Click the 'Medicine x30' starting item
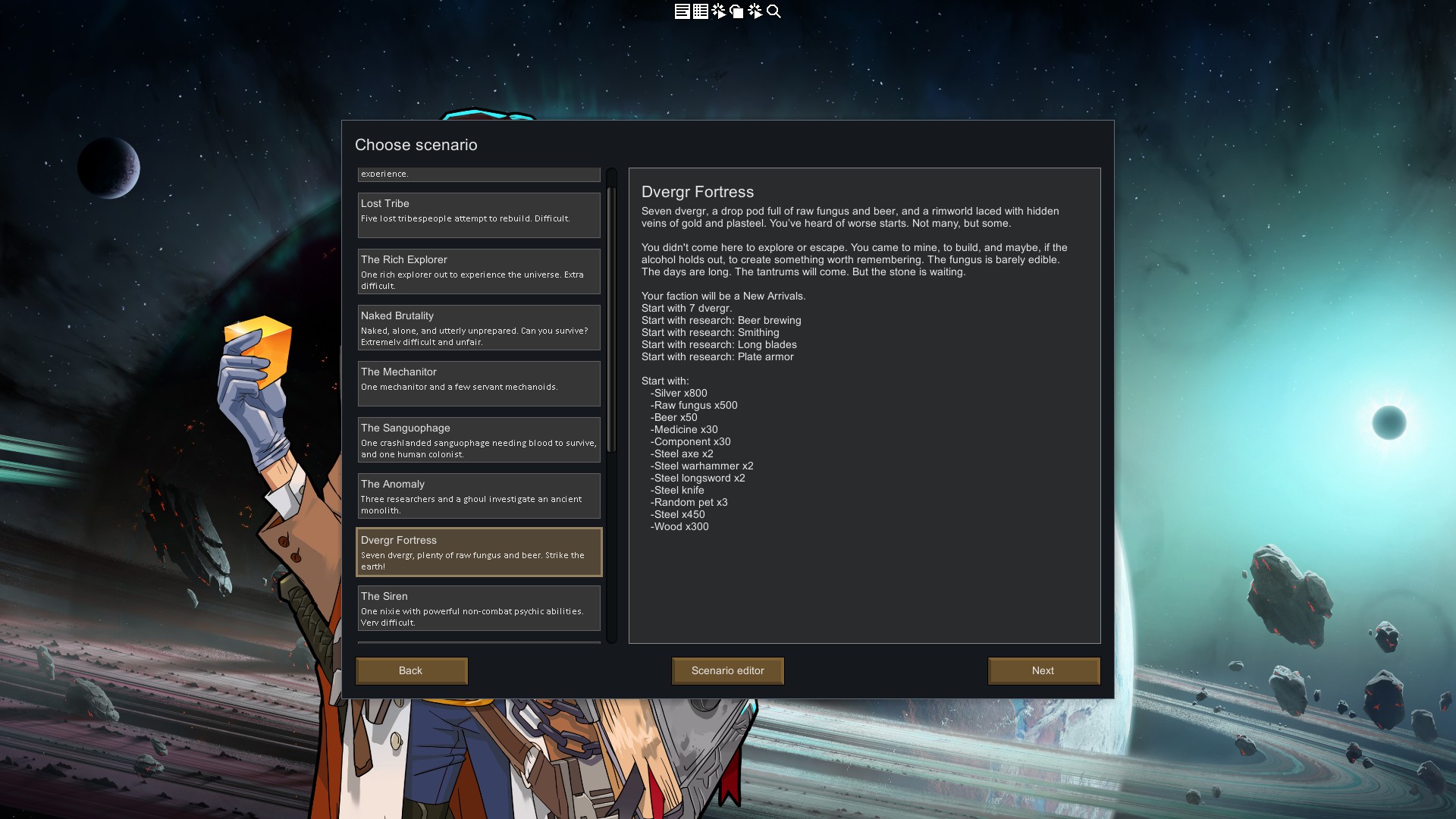The height and width of the screenshot is (819, 1456). [x=684, y=429]
